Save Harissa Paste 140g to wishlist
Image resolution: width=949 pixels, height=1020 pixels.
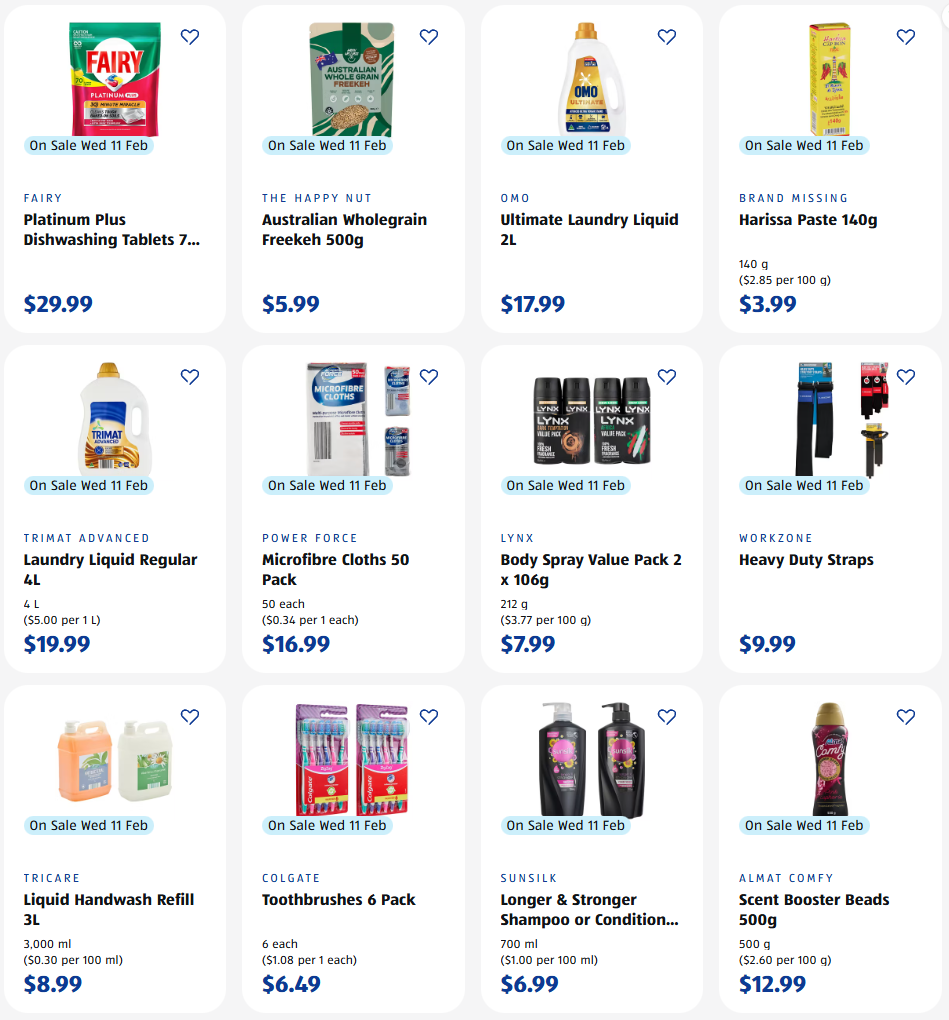click(x=906, y=37)
